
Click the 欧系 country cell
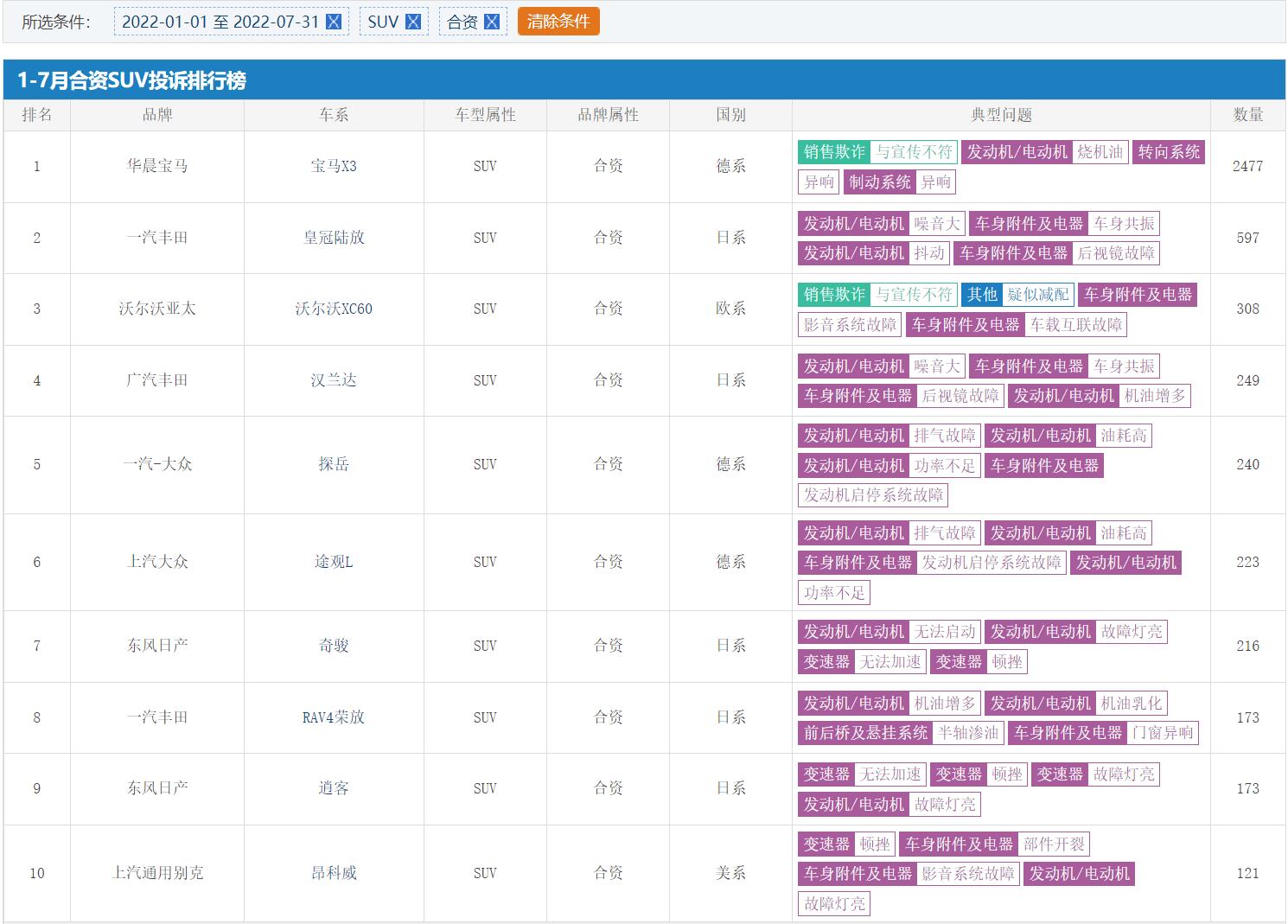click(730, 309)
